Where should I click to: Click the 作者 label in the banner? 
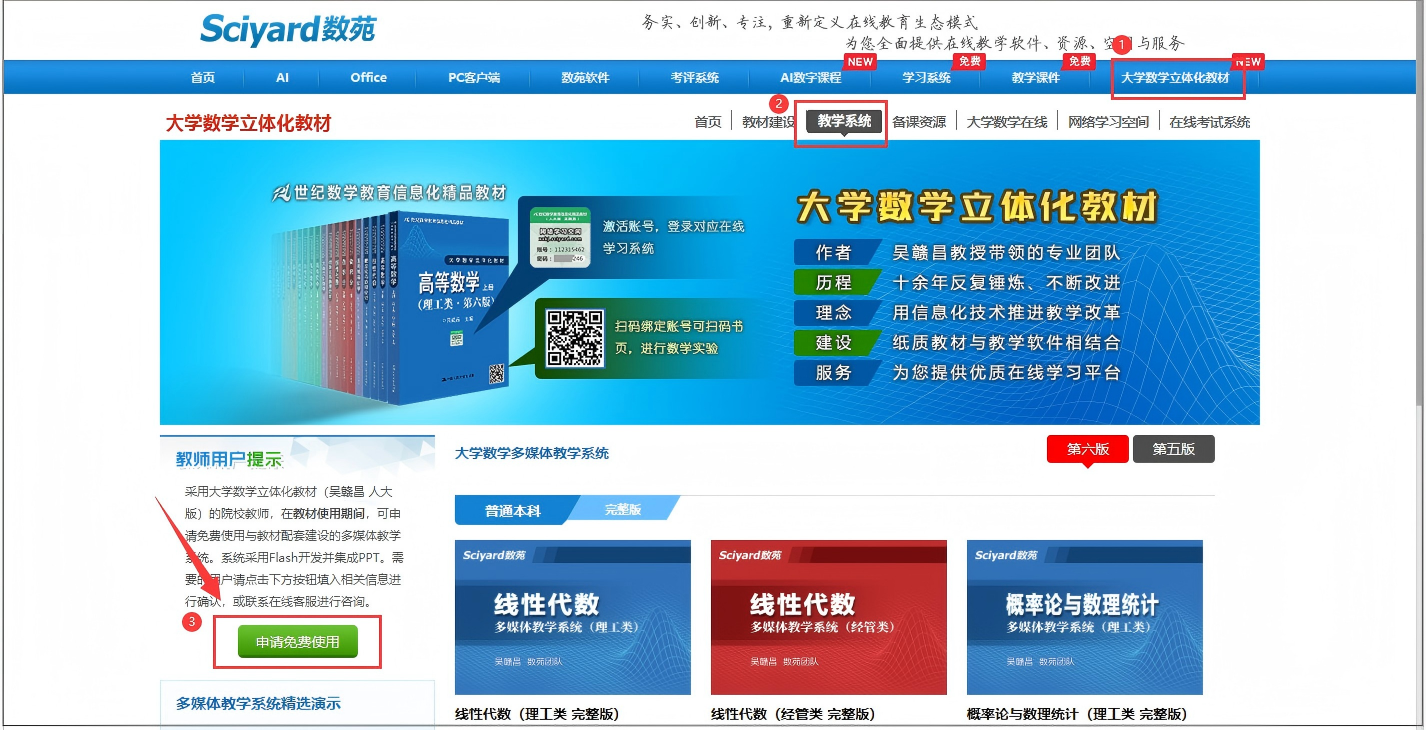(834, 252)
